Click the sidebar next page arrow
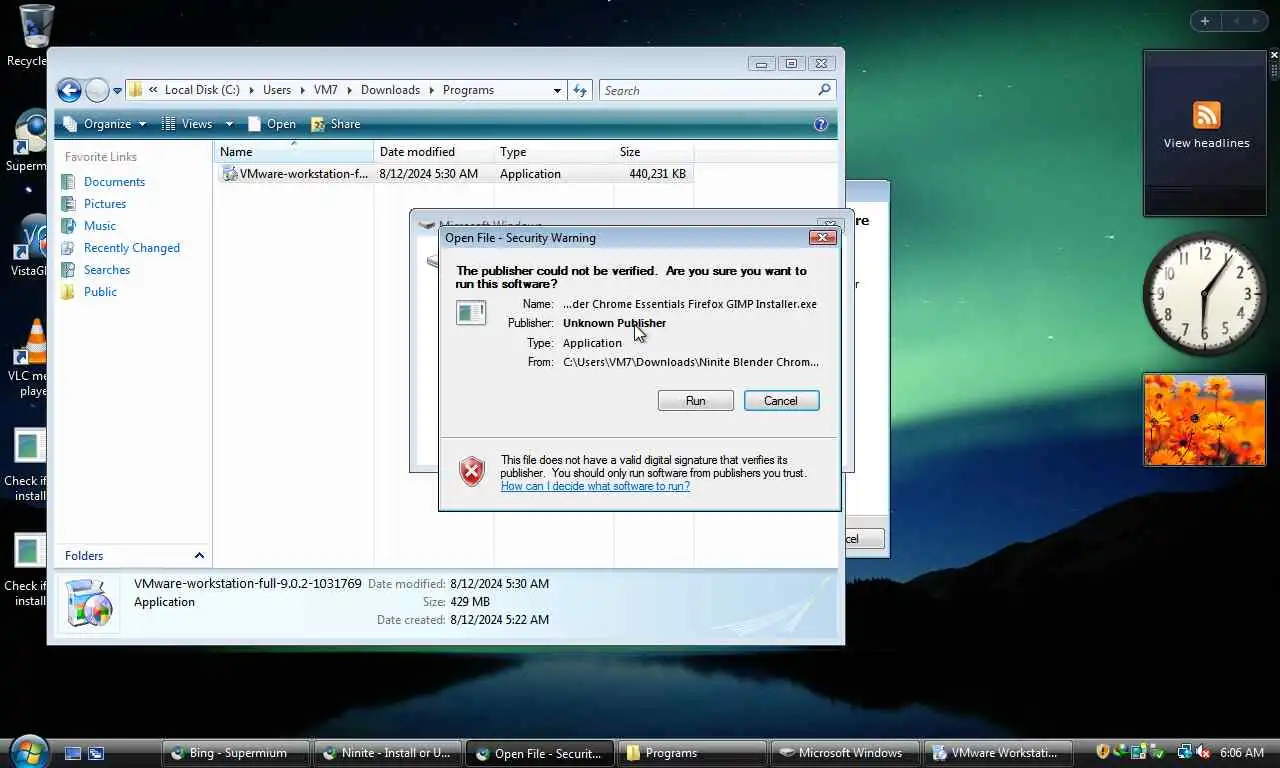The height and width of the screenshot is (768, 1280). tap(1257, 21)
